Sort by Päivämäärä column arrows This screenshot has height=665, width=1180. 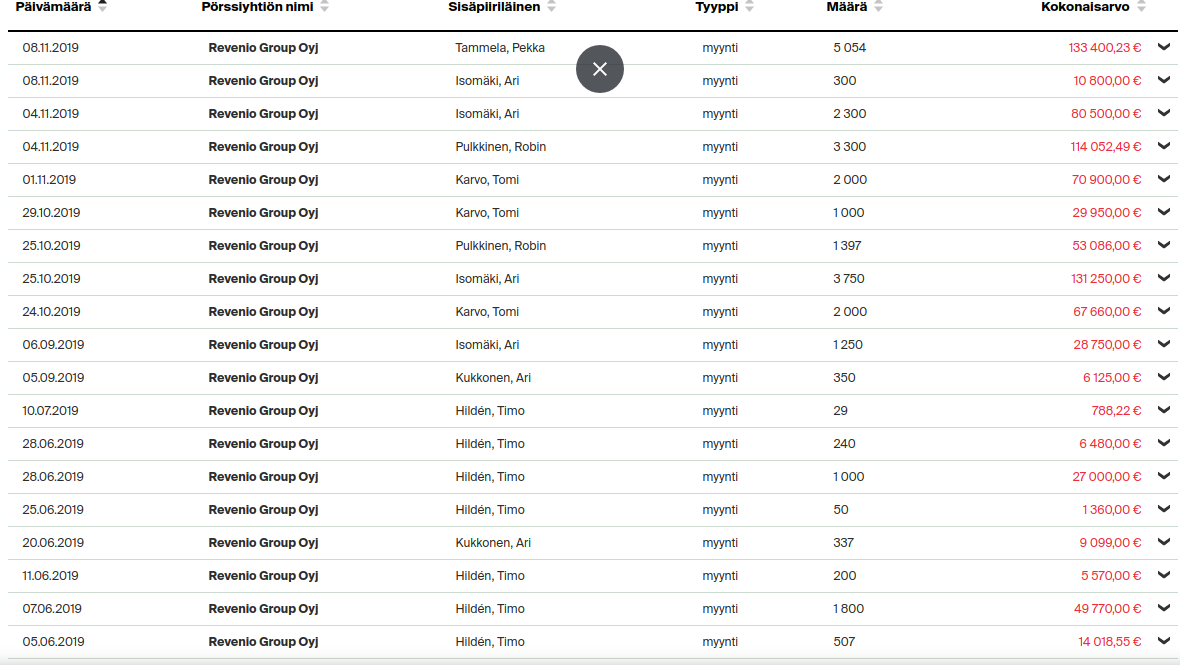point(103,6)
